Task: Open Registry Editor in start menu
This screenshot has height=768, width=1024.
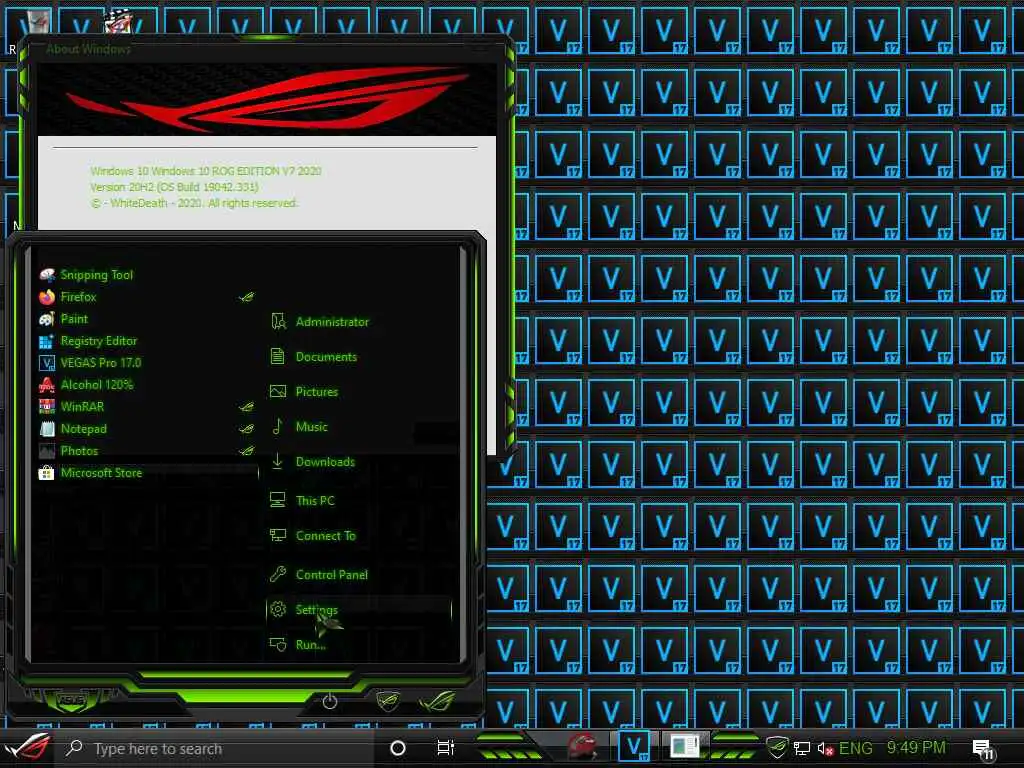Action: coord(88,341)
